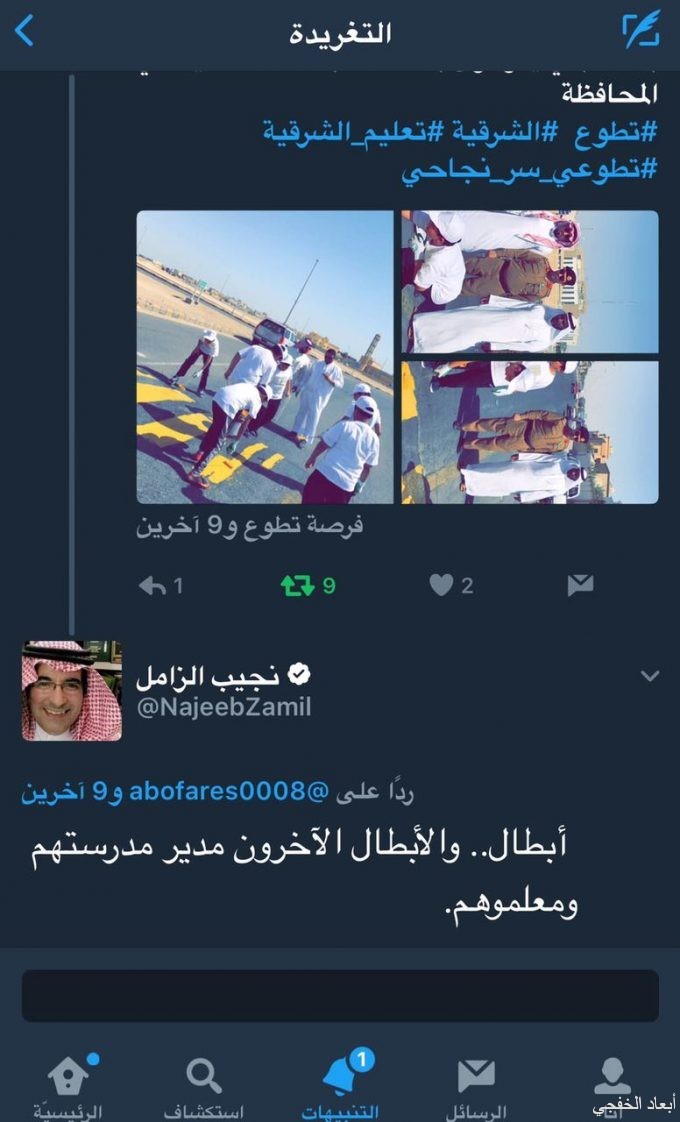Open the hashtag #تطوع
680x1122 pixels.
click(614, 132)
